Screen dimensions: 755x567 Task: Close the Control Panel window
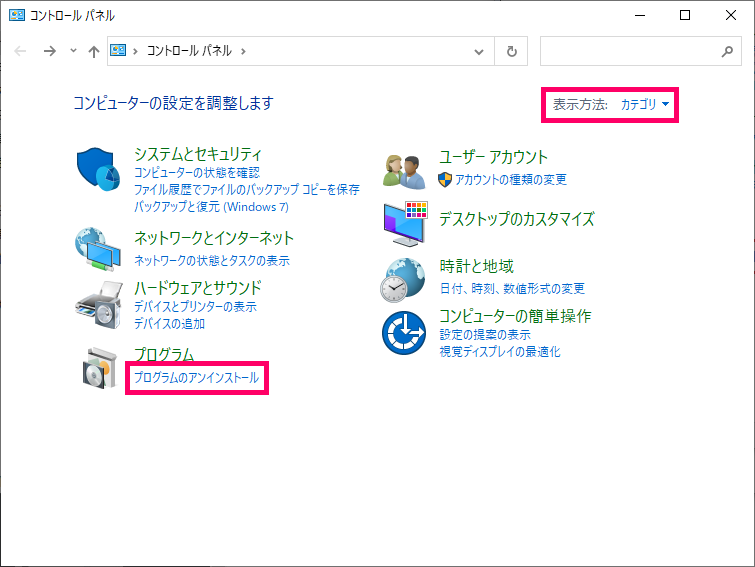tap(730, 15)
